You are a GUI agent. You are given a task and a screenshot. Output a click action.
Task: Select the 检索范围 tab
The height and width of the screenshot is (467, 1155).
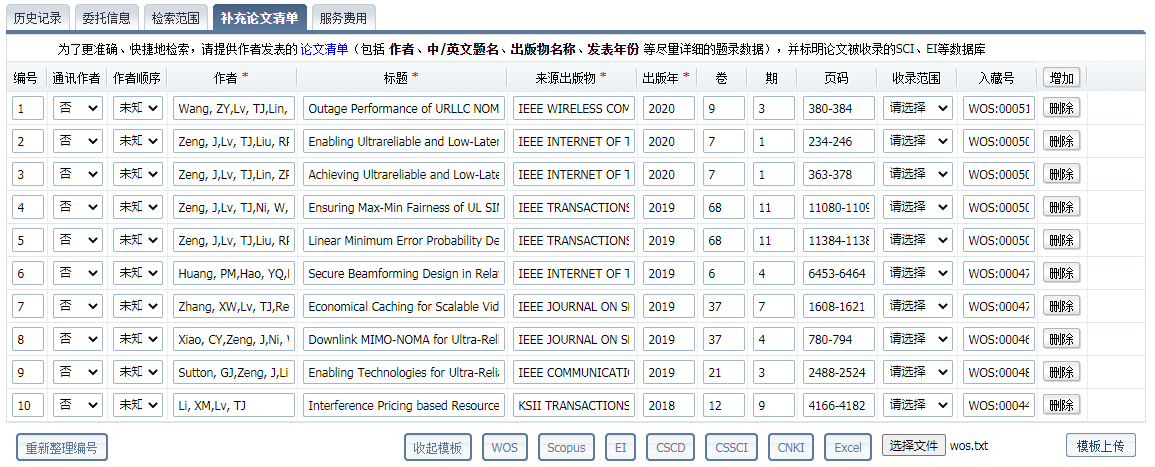tap(175, 18)
